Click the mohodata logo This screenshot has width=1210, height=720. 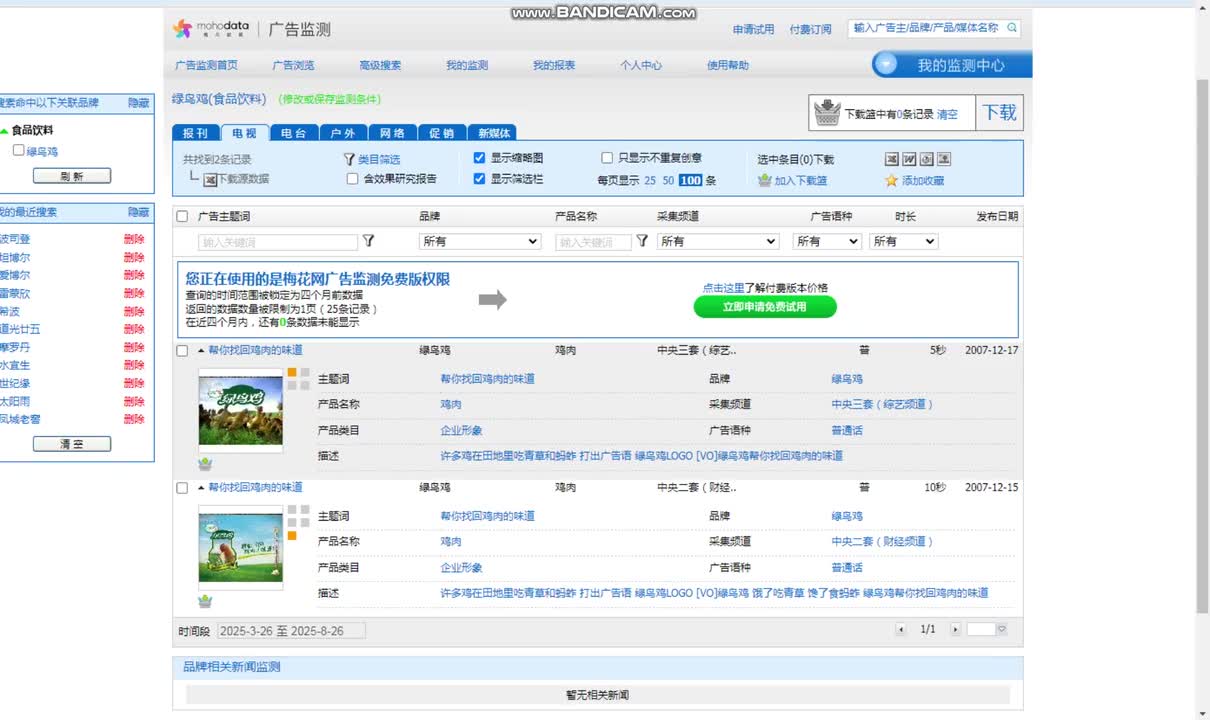coord(211,29)
